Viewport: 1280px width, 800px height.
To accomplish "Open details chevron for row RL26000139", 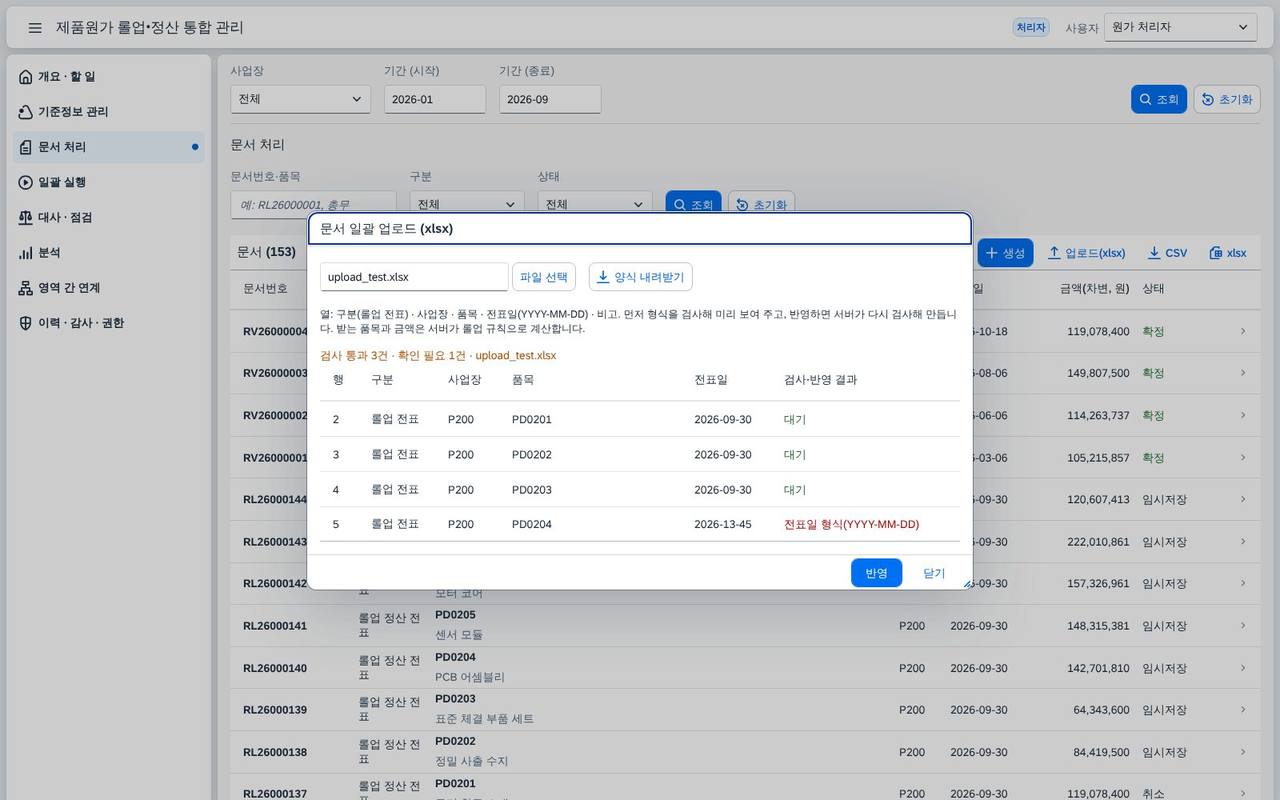I will [x=1243, y=710].
